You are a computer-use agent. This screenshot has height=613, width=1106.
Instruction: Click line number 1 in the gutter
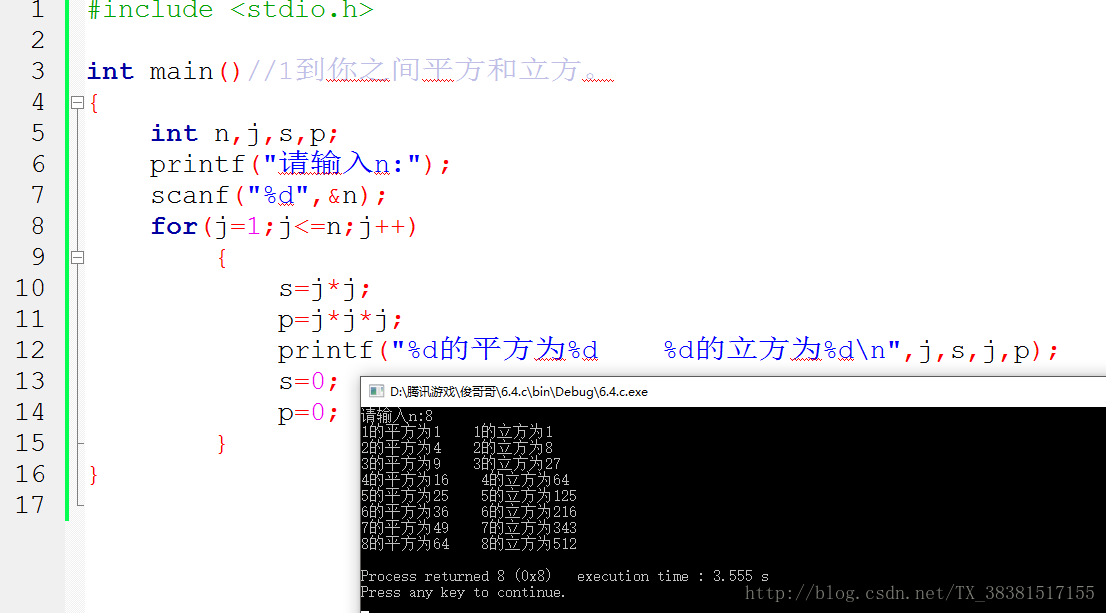click(x=38, y=10)
